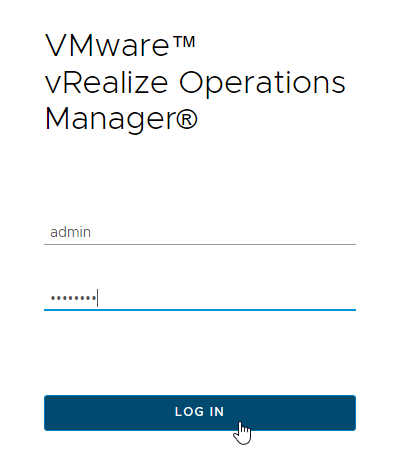Click the word admin in username box
Viewport: 396px width, 460px height.
pos(70,232)
